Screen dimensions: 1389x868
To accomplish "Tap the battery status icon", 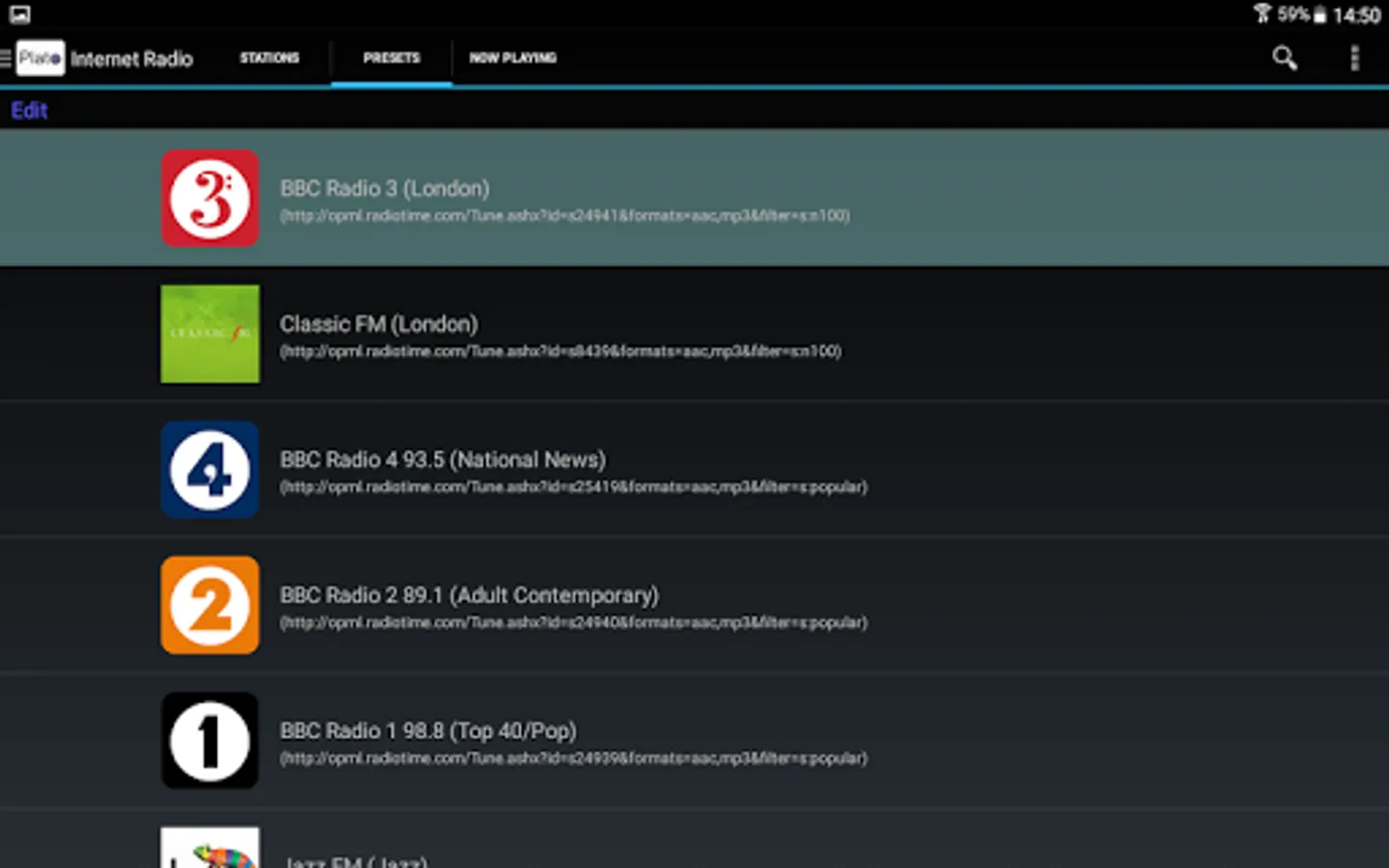I will pyautogui.click(x=1320, y=14).
